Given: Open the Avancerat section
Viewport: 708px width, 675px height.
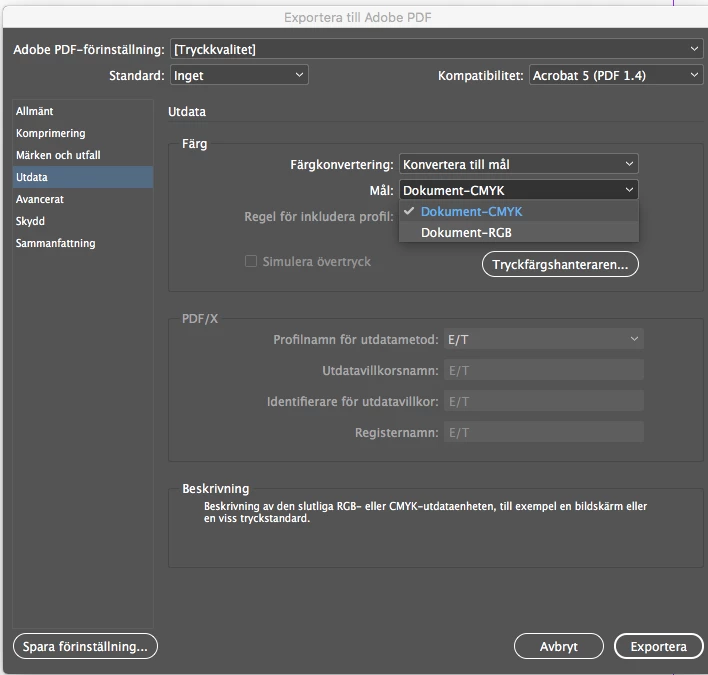Looking at the screenshot, I should coord(83,199).
